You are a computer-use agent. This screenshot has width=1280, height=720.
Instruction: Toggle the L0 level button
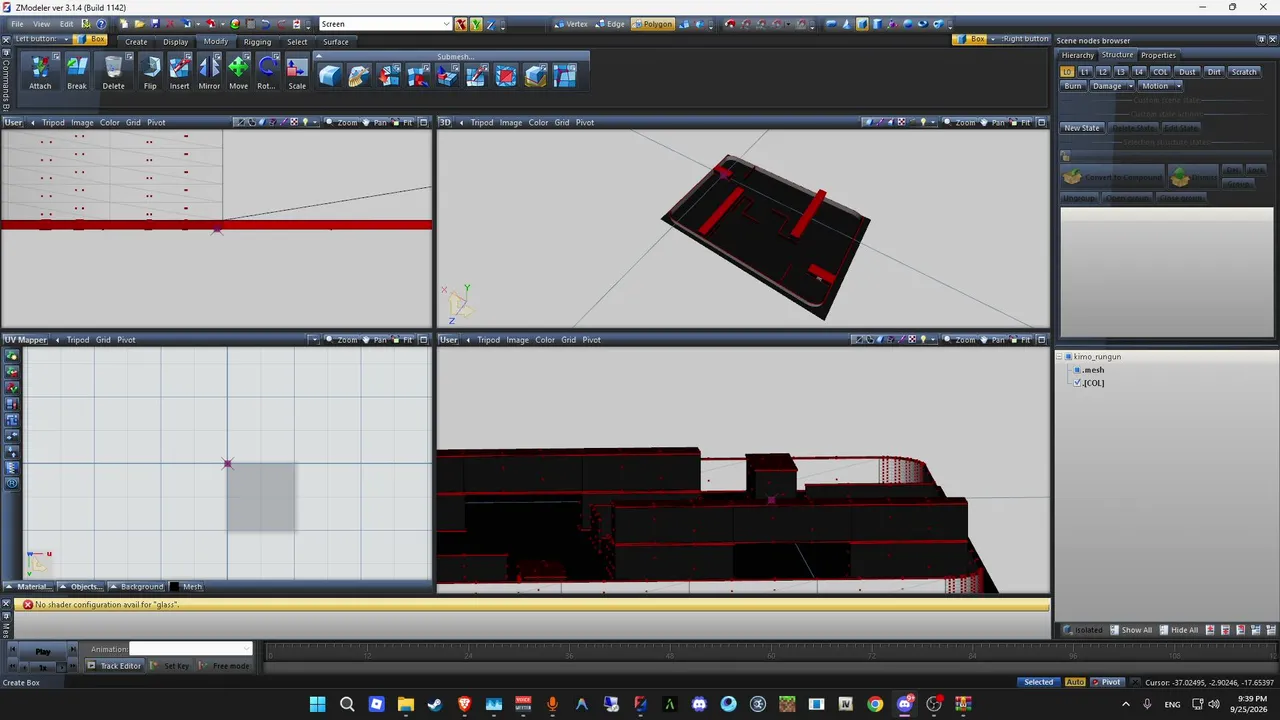coord(1067,72)
